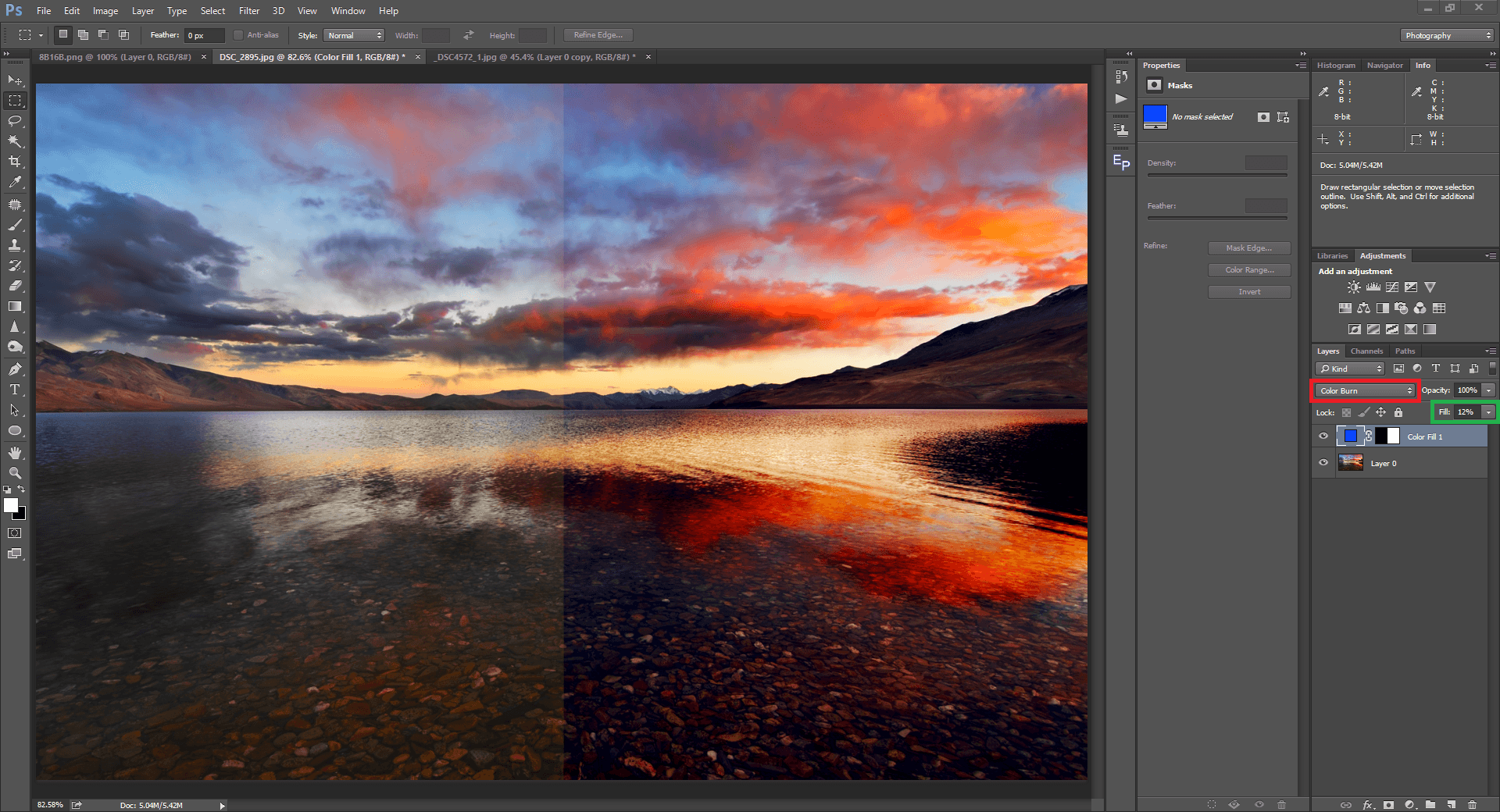The height and width of the screenshot is (812, 1500).
Task: Open the Color Burn blend mode dropdown
Action: coord(1365,390)
